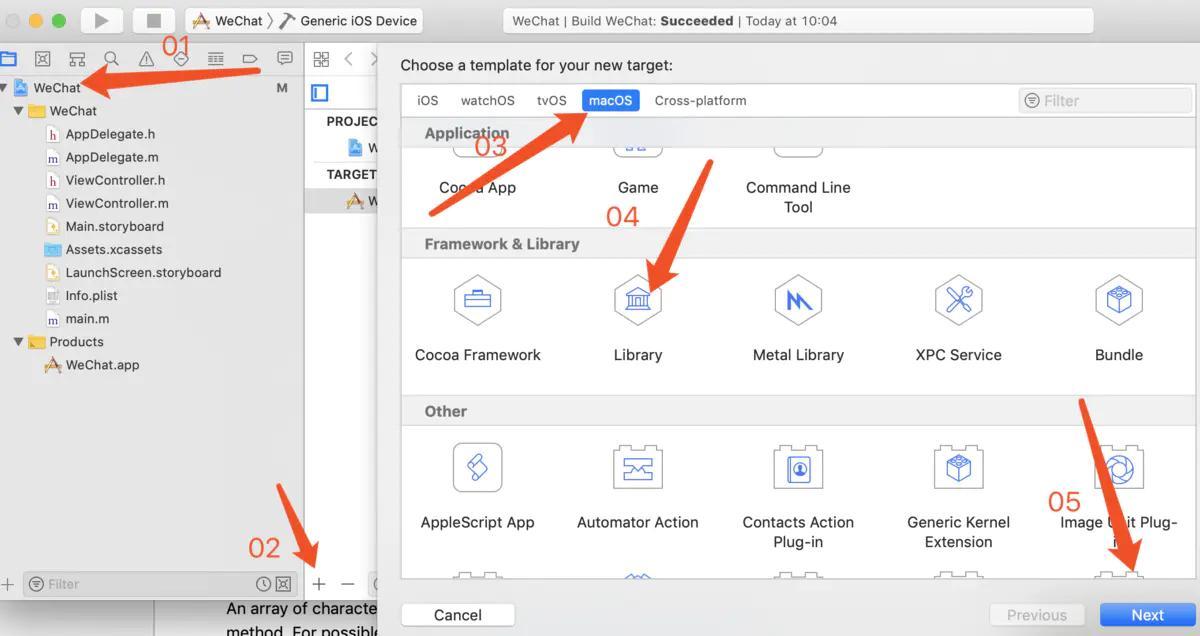Select AppDelegate.m in the navigator

point(111,157)
